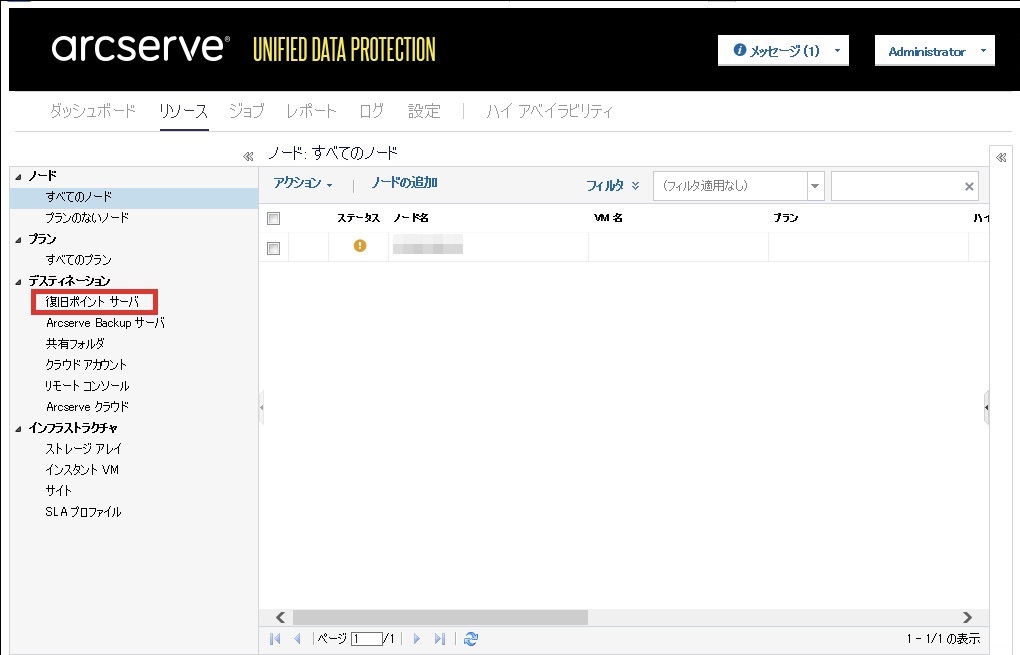Viewport: 1020px width, 655px height.
Task: Go to the first page arrow icon
Action: [x=275, y=639]
